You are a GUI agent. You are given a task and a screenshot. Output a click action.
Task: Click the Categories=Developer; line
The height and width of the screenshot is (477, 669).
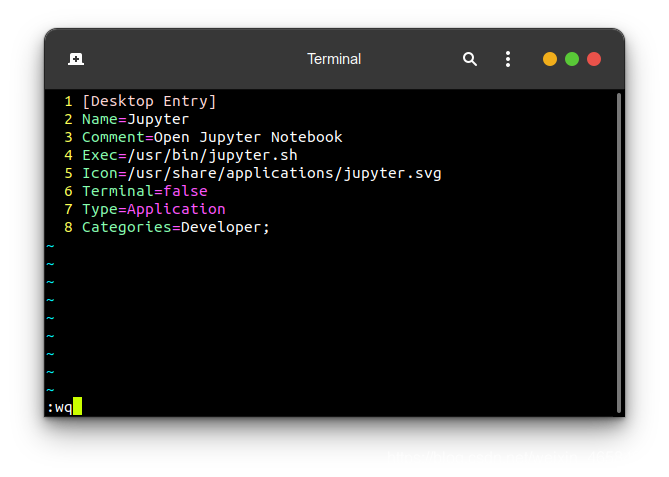(176, 227)
